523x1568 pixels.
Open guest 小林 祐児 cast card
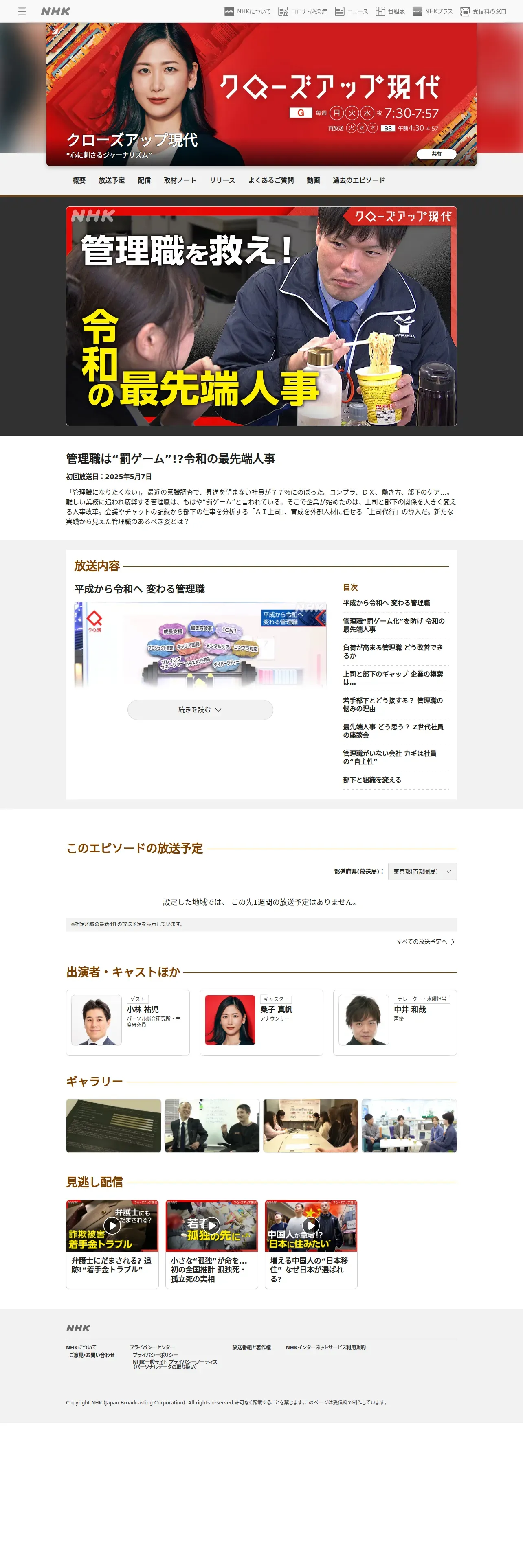pyautogui.click(x=128, y=1023)
